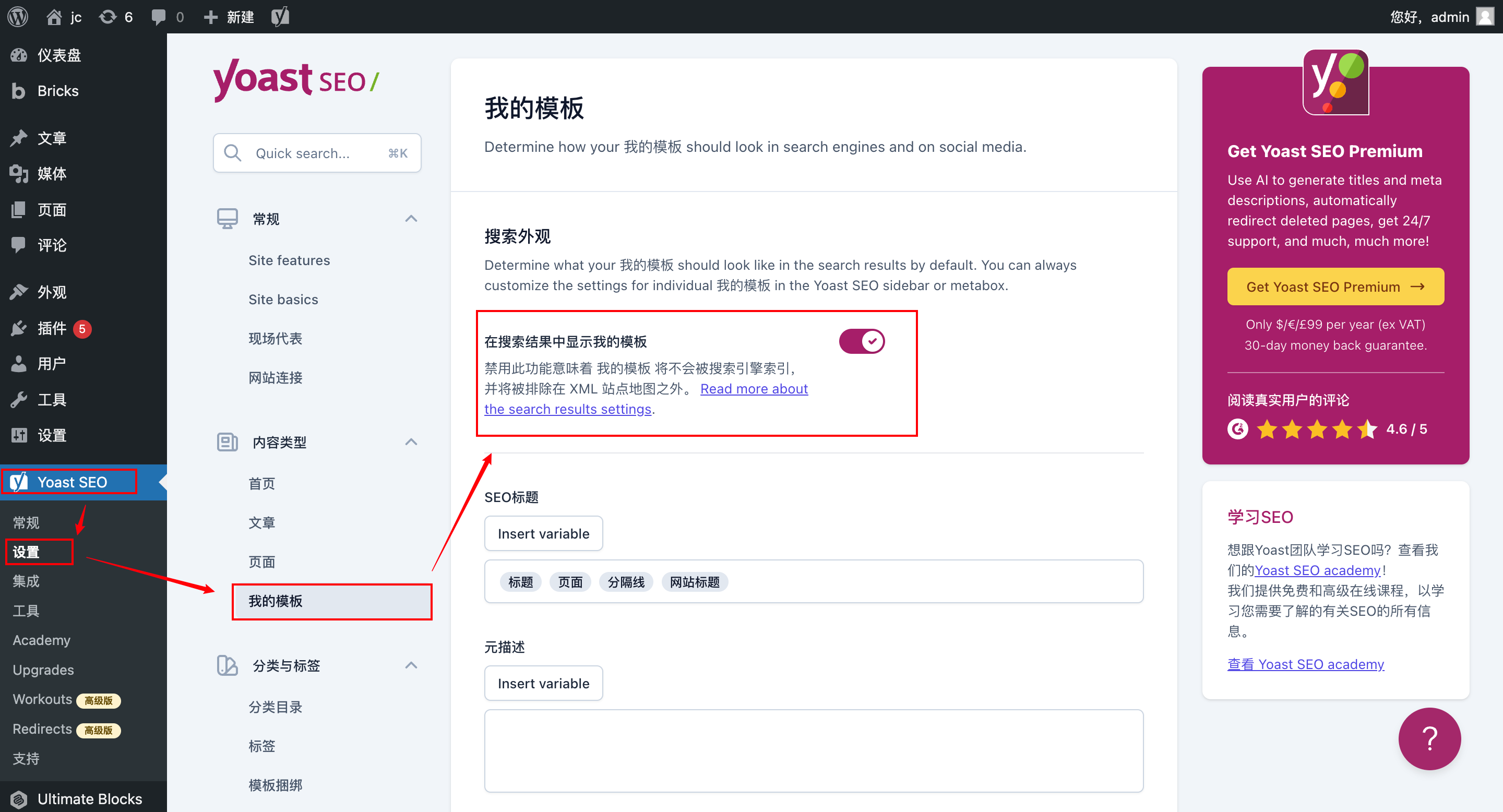Open 标签 taxonomy settings
Screen dimensions: 1503x812
[x=261, y=746]
